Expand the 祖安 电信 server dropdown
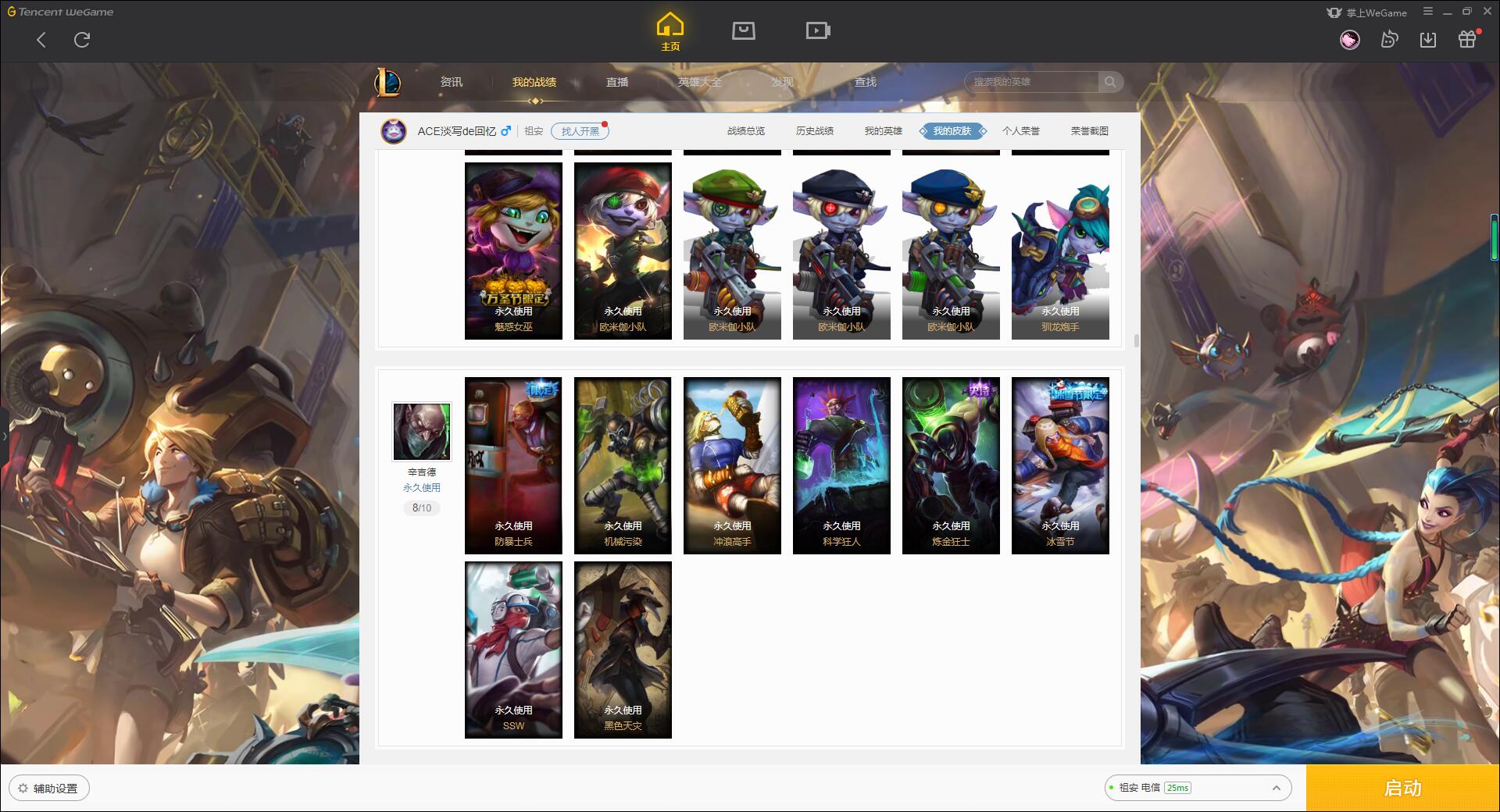Viewport: 1500px width, 812px height. [1198, 788]
